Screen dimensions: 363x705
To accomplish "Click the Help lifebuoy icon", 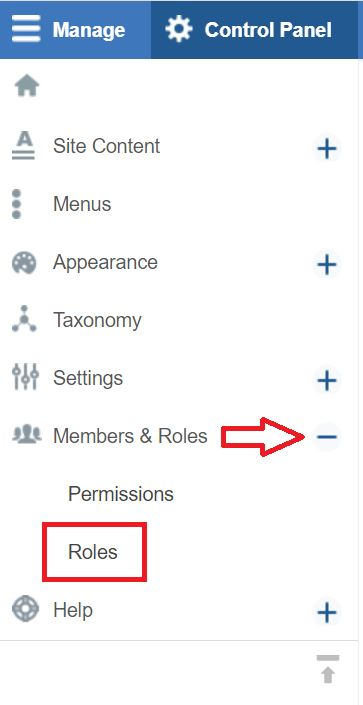I will pos(24,609).
